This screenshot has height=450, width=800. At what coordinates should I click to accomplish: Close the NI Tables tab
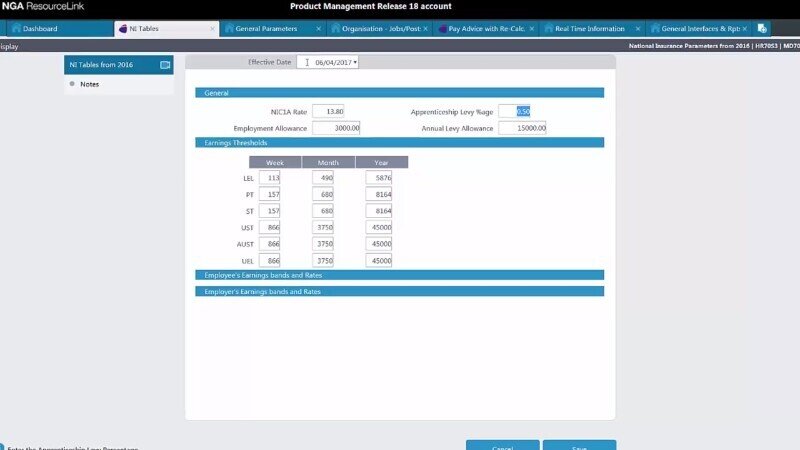[x=212, y=29]
